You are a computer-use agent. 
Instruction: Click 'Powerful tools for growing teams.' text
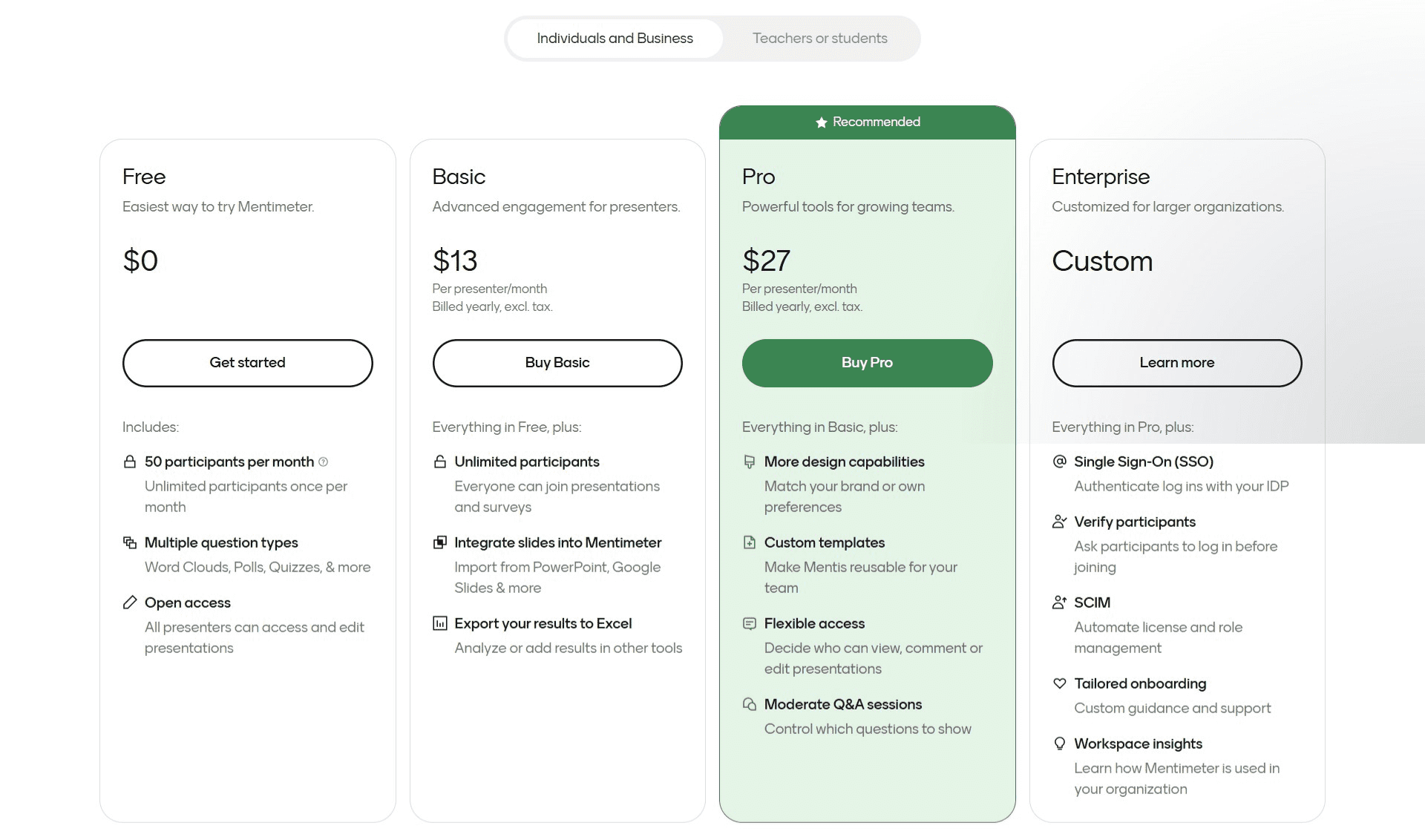coord(848,206)
